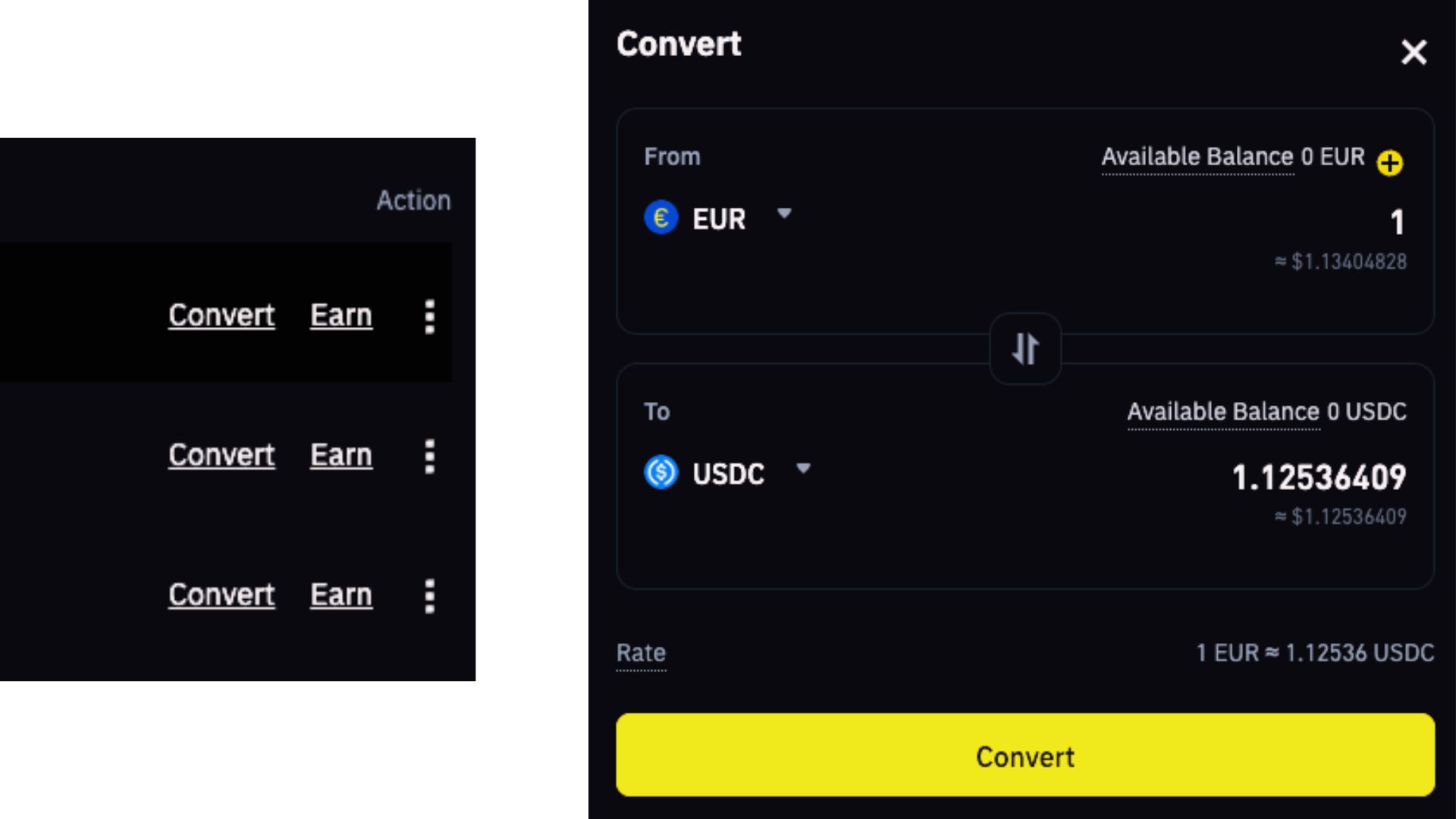Click Earn link in the second row

[x=341, y=455]
